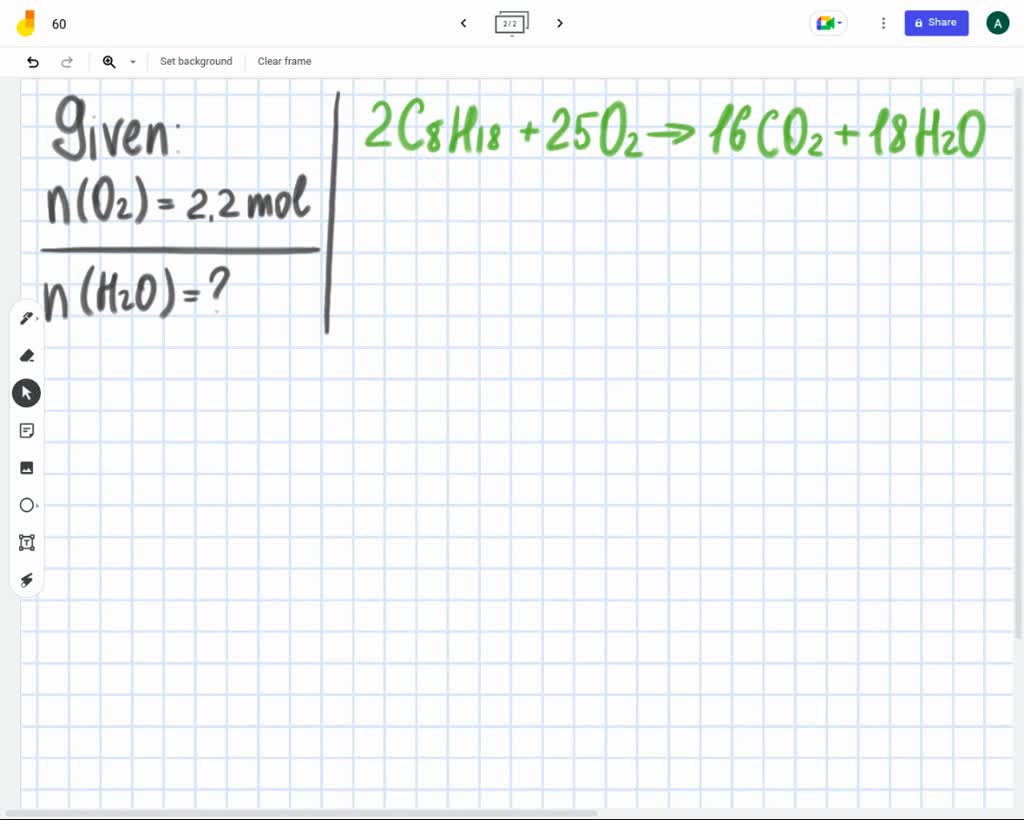Select the Pen tool

[x=26, y=317]
